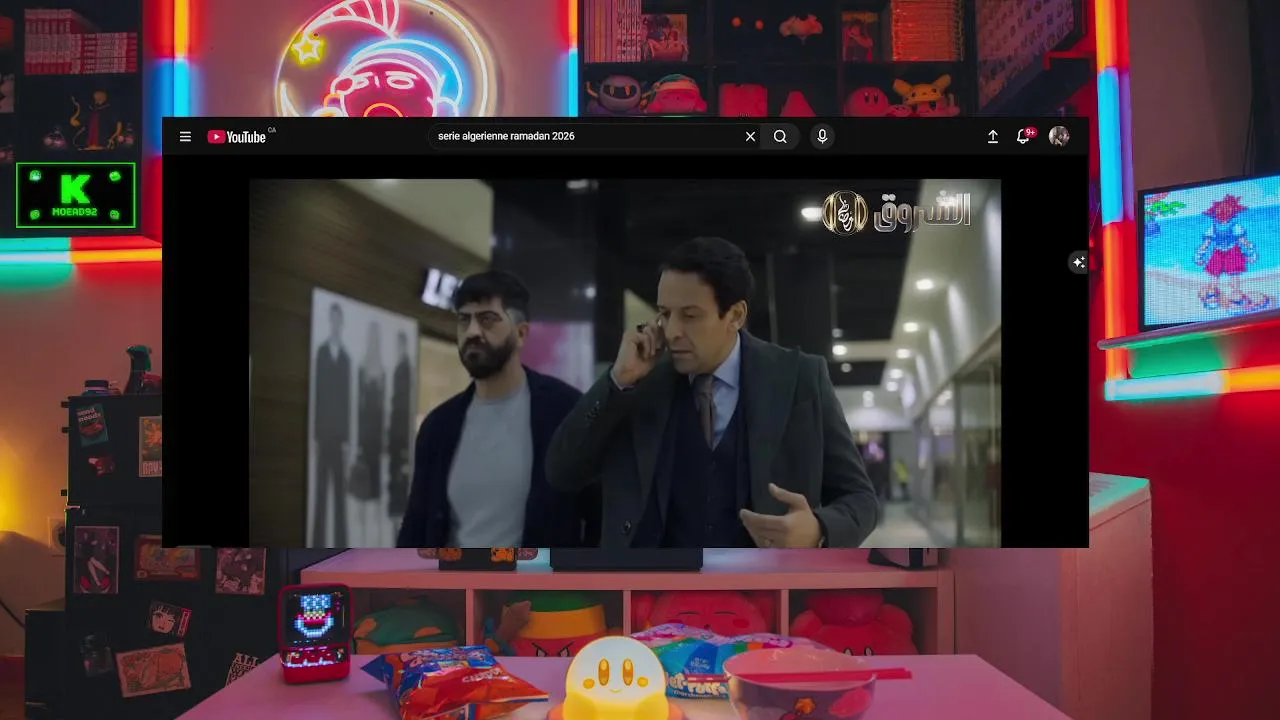This screenshot has width=1280, height=720.
Task: Click the video player frame
Action: (625, 363)
